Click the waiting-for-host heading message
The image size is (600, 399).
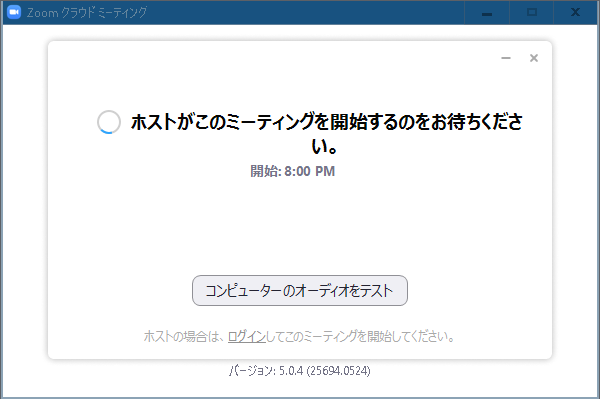pos(326,134)
